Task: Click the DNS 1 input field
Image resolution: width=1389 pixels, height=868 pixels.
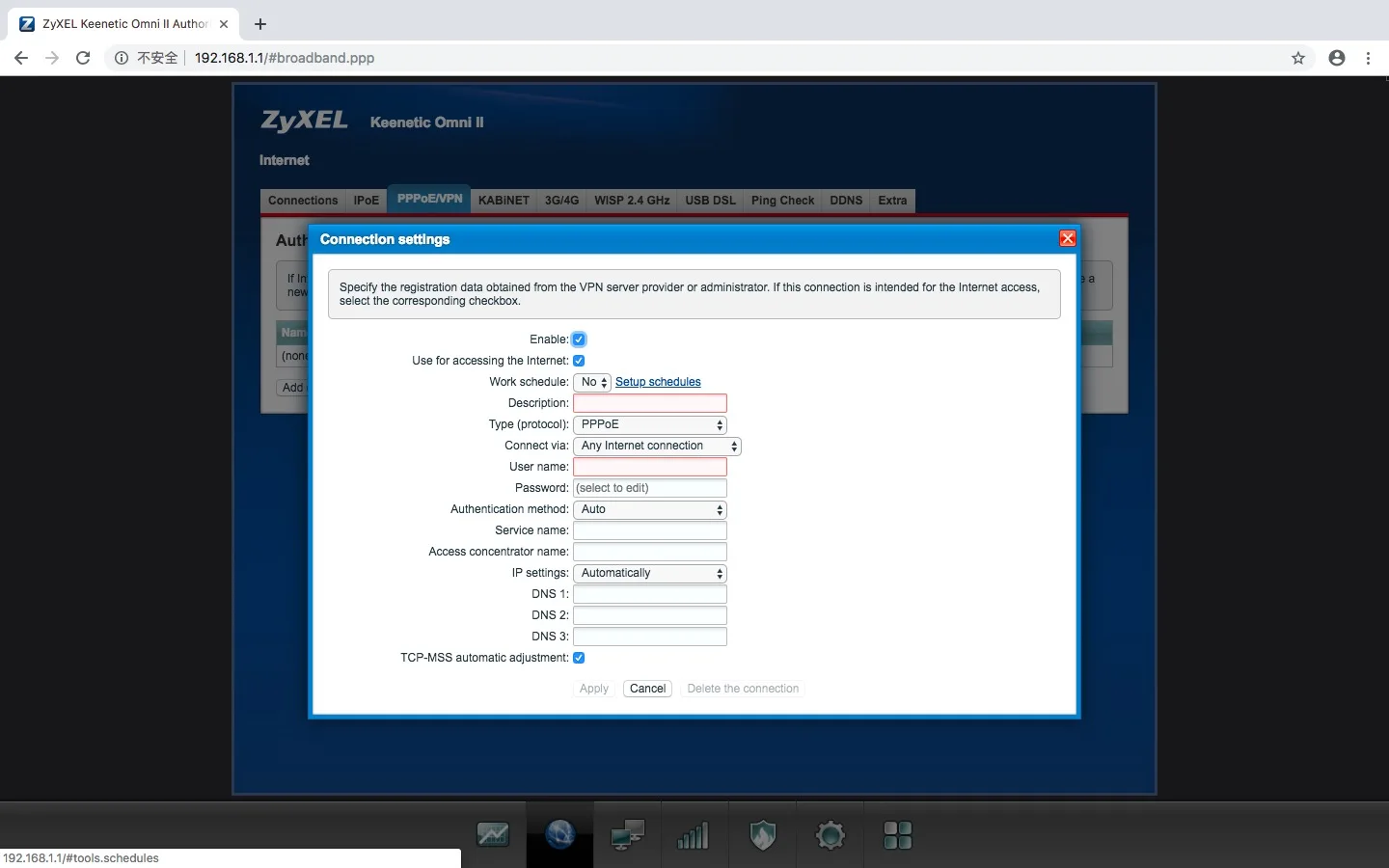Action: tap(650, 594)
